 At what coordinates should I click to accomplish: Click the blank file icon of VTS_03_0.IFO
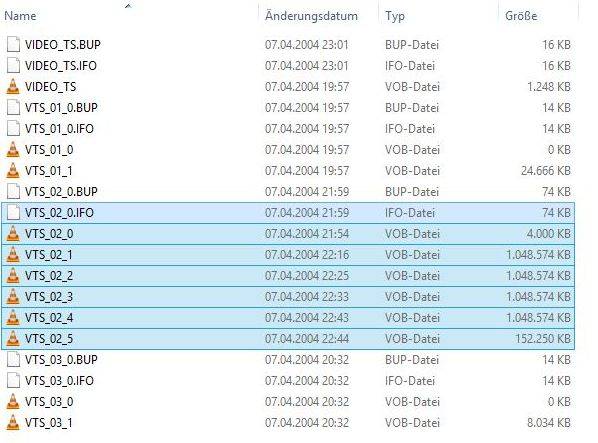[13, 380]
